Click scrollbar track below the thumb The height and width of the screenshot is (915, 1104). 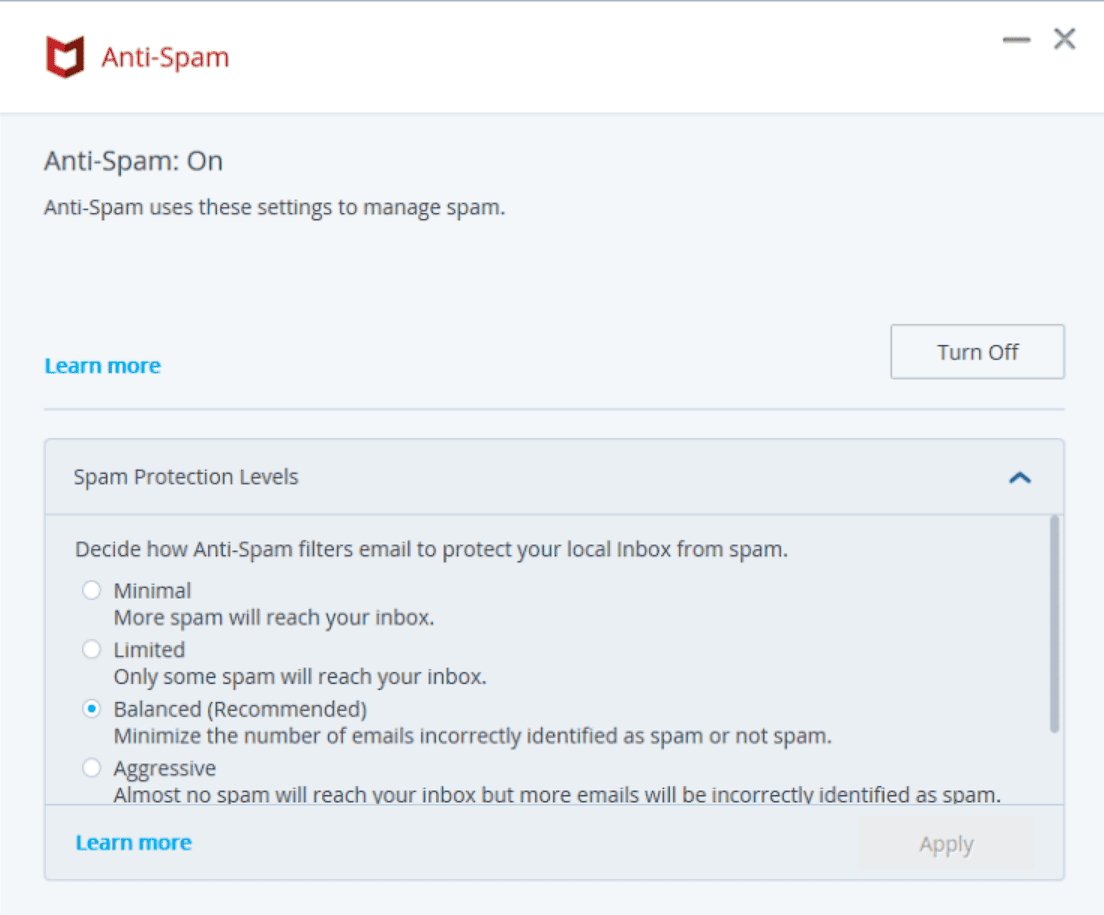tap(1054, 768)
